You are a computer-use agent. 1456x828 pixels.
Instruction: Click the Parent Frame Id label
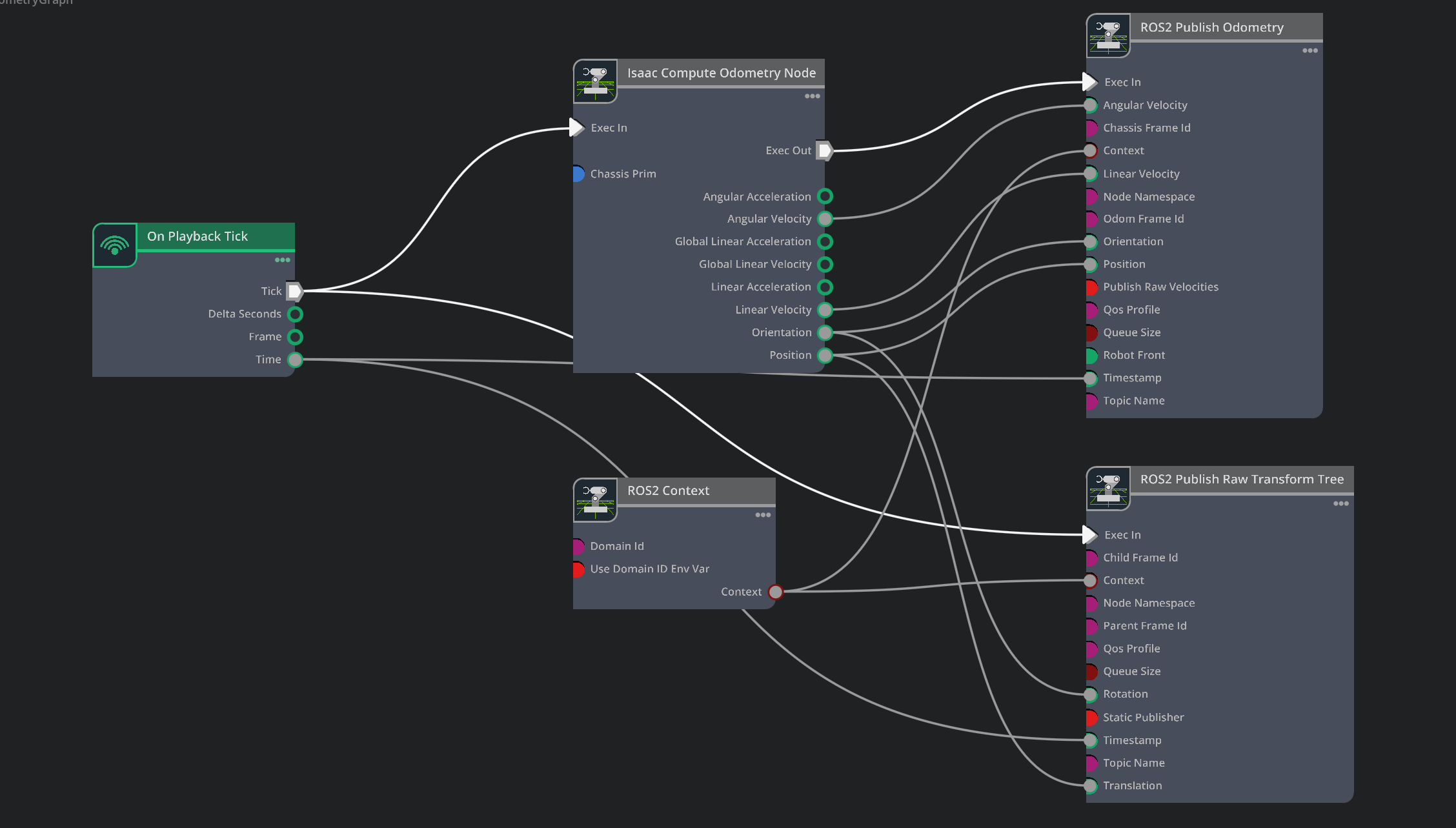point(1145,625)
